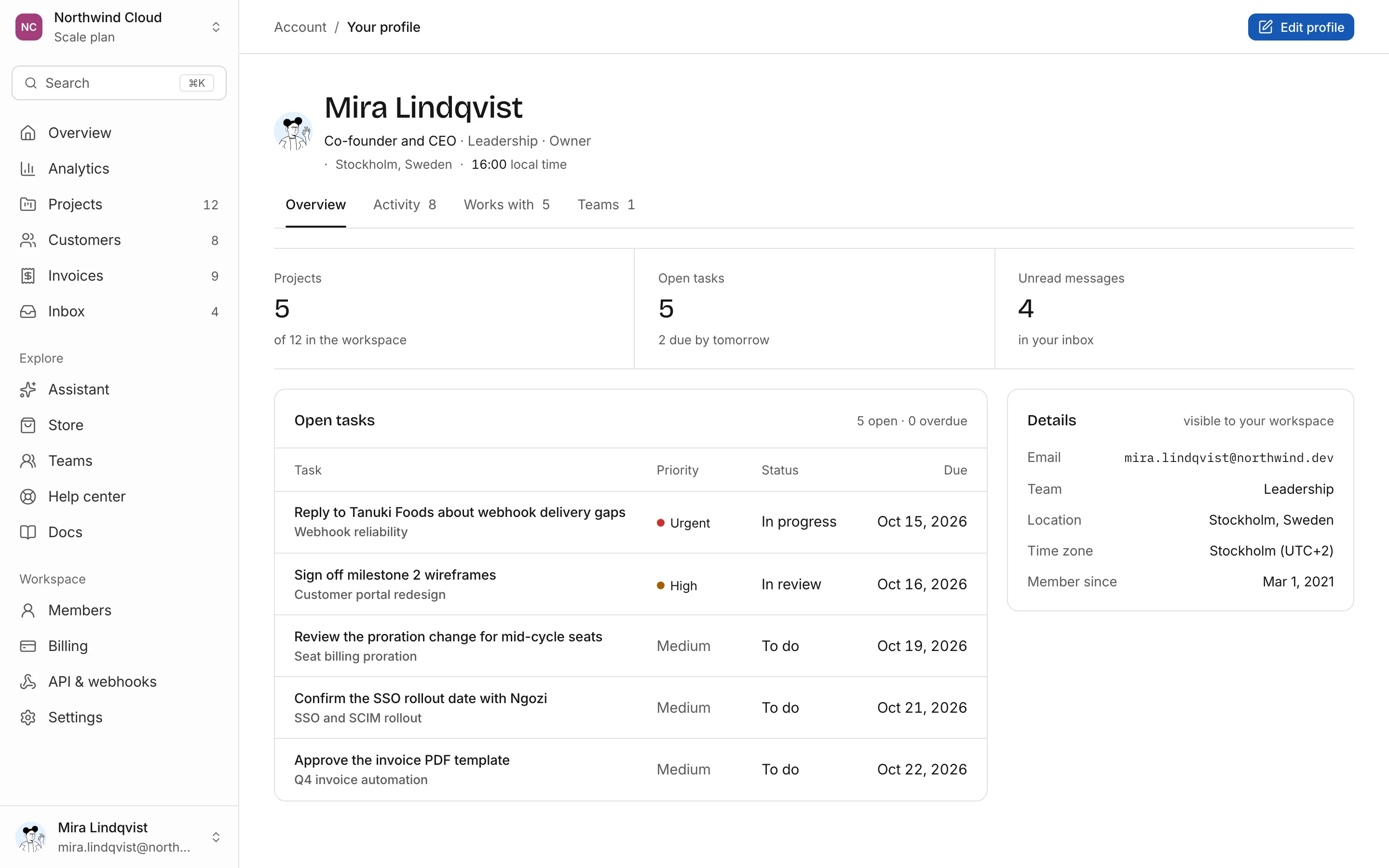
Task: Click the Stockholm (UTC+2) time zone value
Action: pyautogui.click(x=1271, y=551)
